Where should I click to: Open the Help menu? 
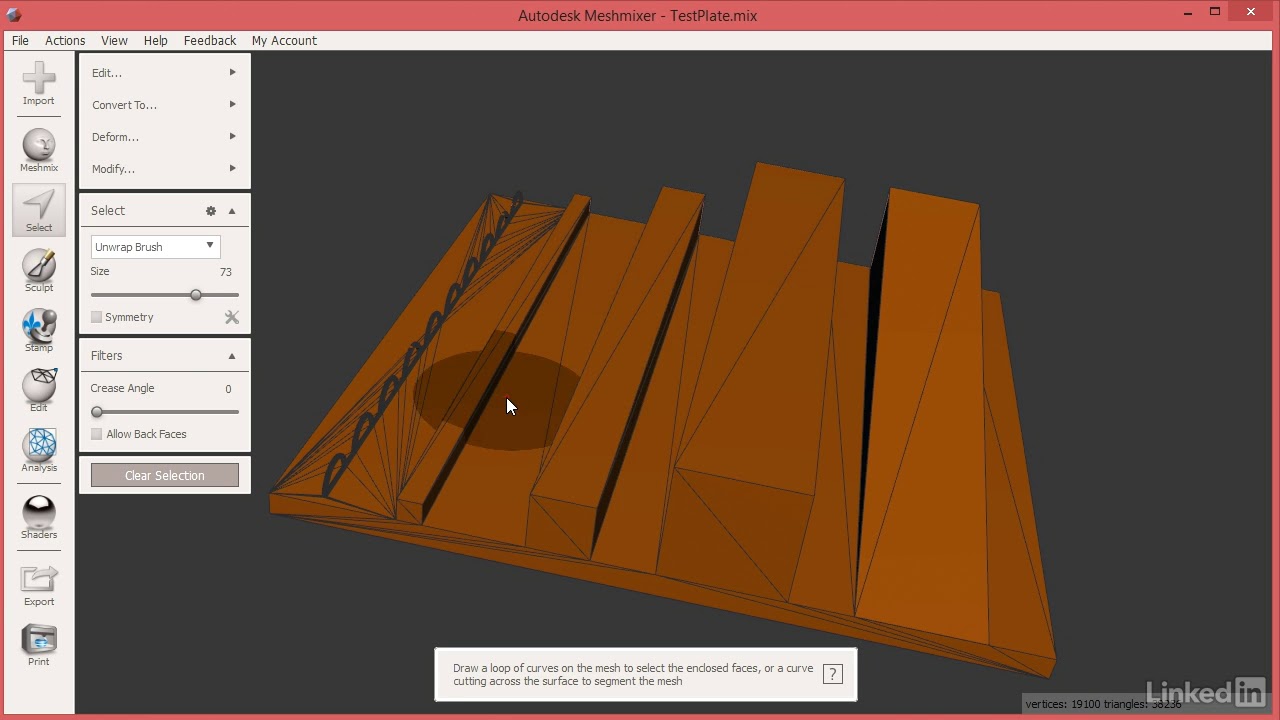click(155, 40)
